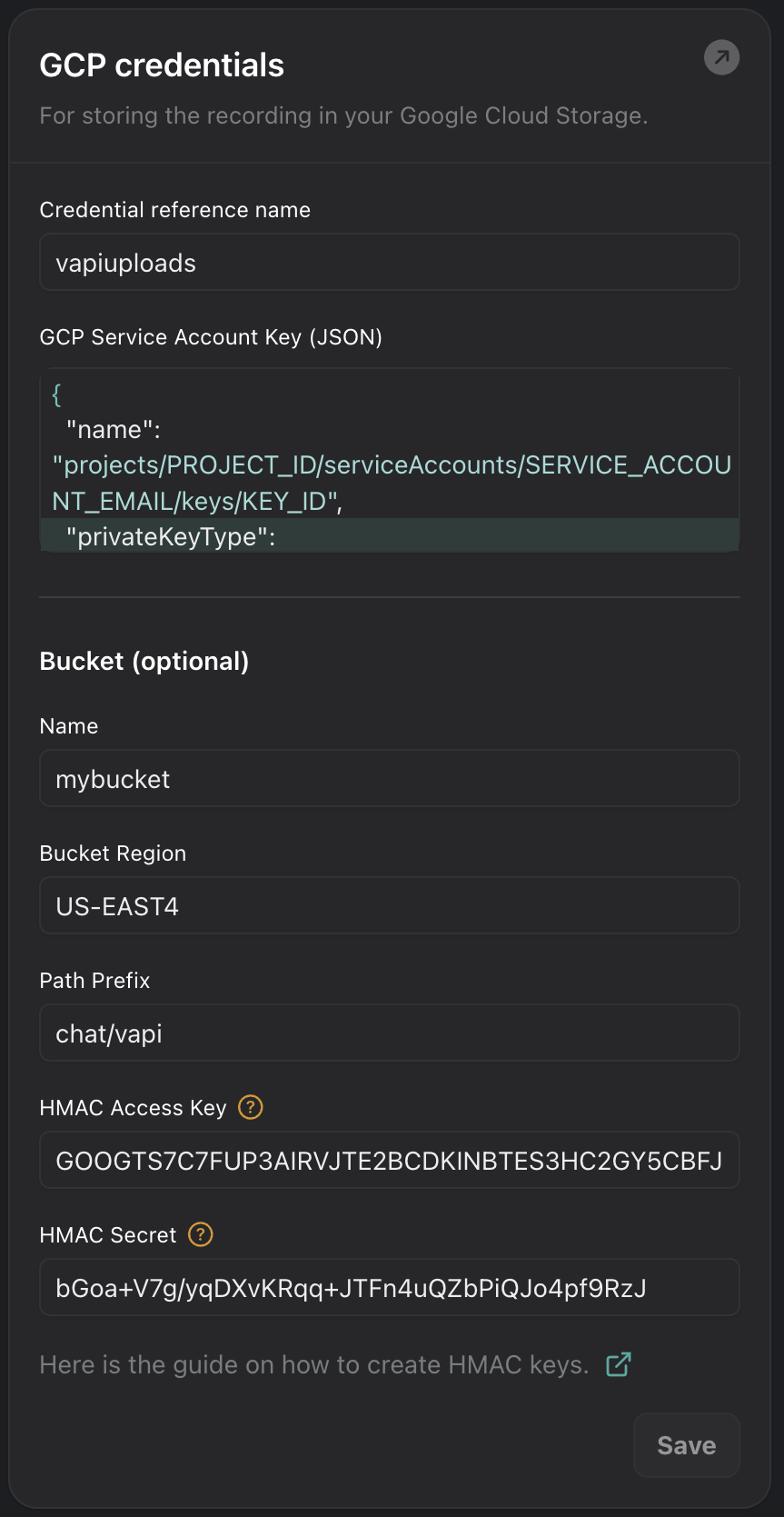
Task: Click the "Path Prefix" label text
Action: [94, 981]
